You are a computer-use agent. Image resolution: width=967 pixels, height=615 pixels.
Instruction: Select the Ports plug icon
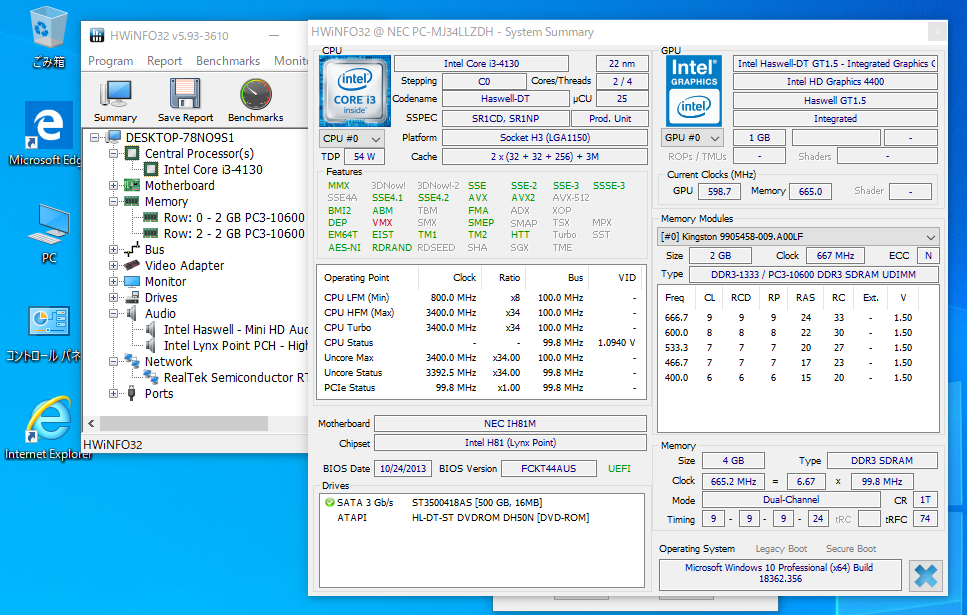[131, 394]
